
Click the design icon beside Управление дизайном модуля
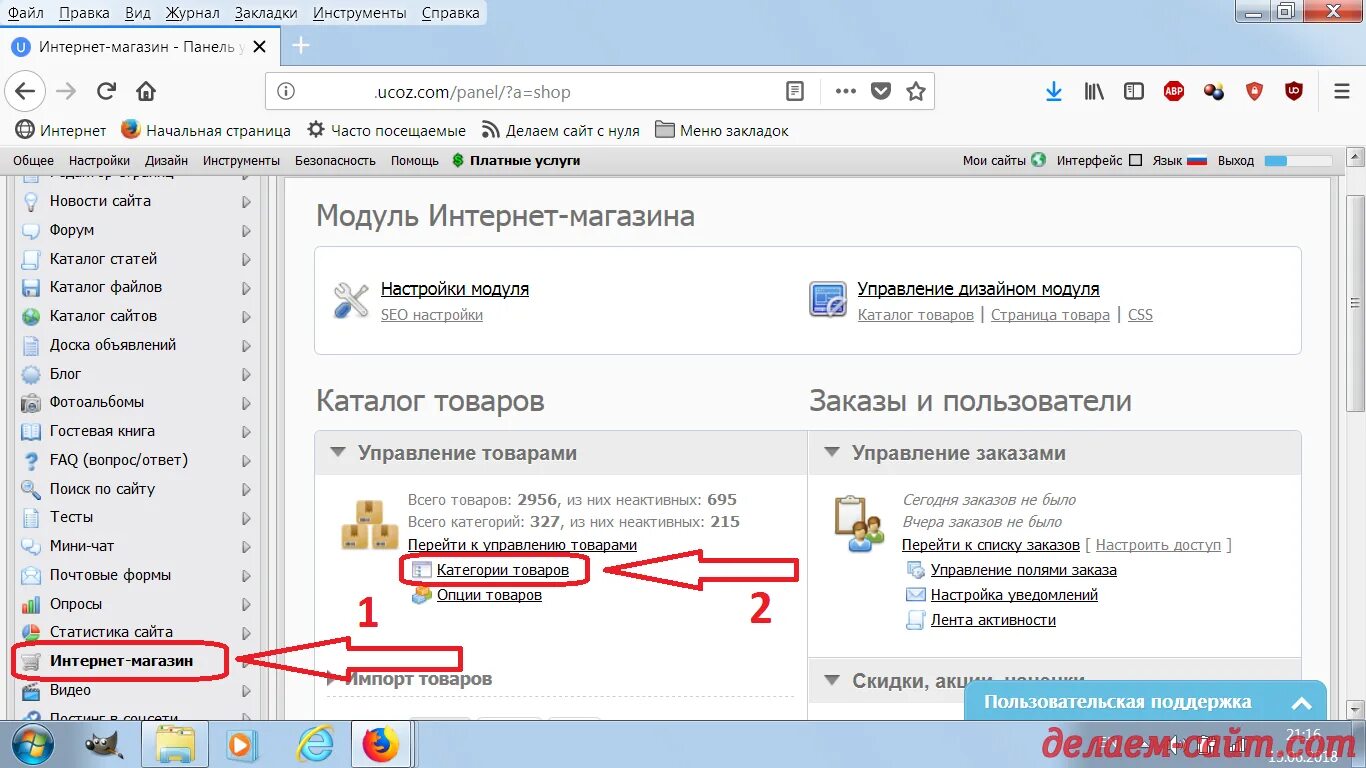pyautogui.click(x=828, y=300)
